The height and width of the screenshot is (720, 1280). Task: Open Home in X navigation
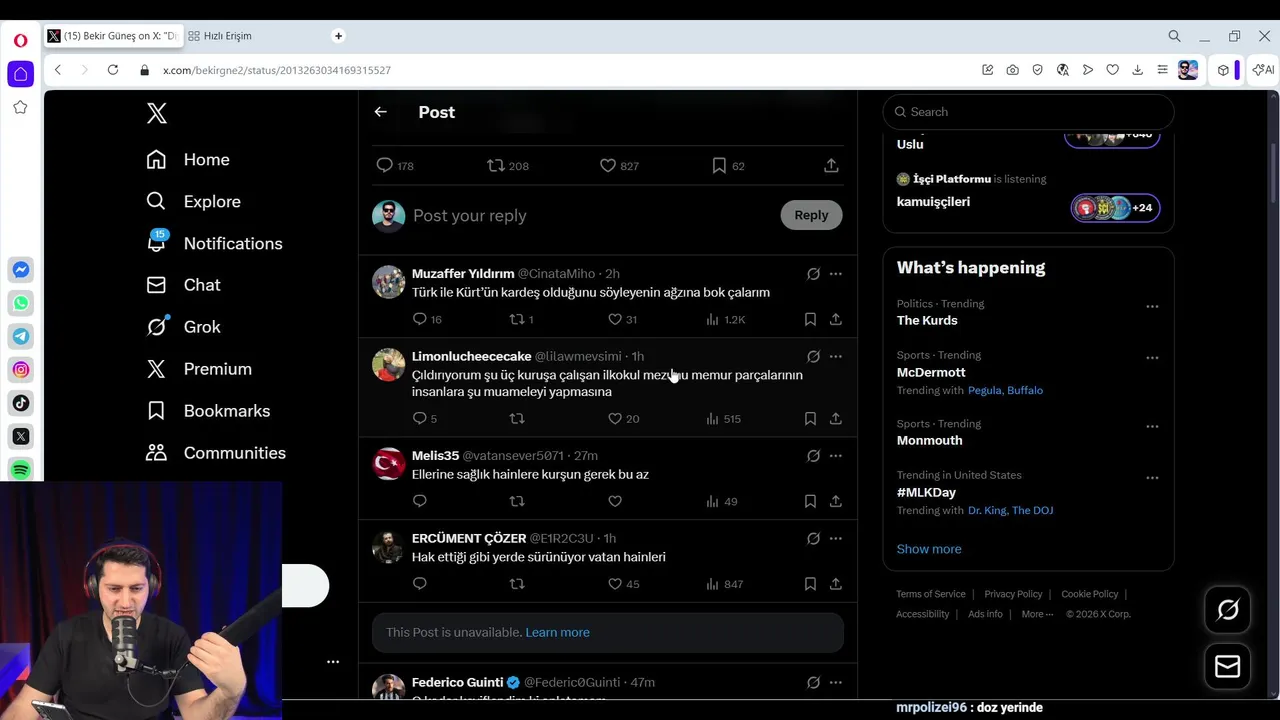[188, 160]
